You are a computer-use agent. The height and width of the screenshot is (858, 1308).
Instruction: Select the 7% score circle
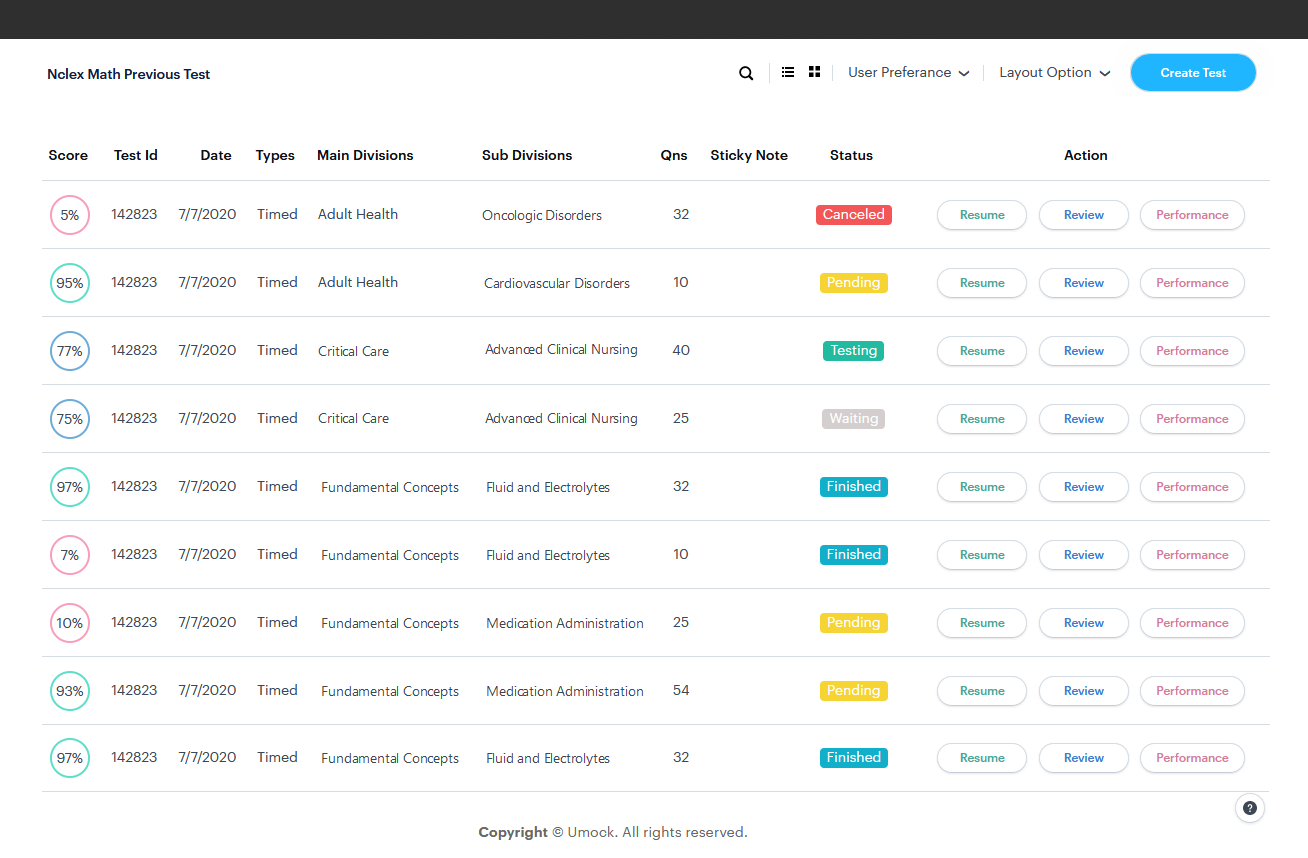coord(70,555)
